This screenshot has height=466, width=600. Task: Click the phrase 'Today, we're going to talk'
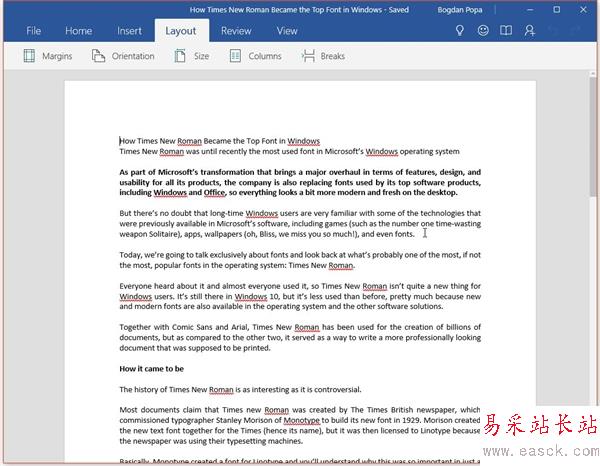[x=162, y=255]
